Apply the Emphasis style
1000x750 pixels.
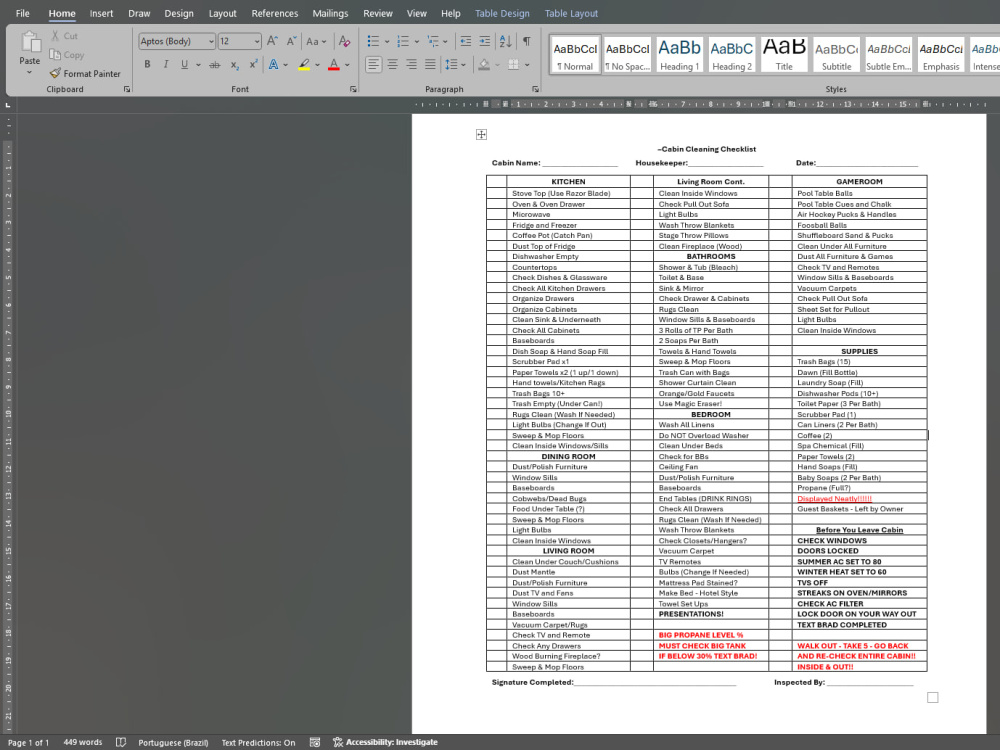click(941, 54)
